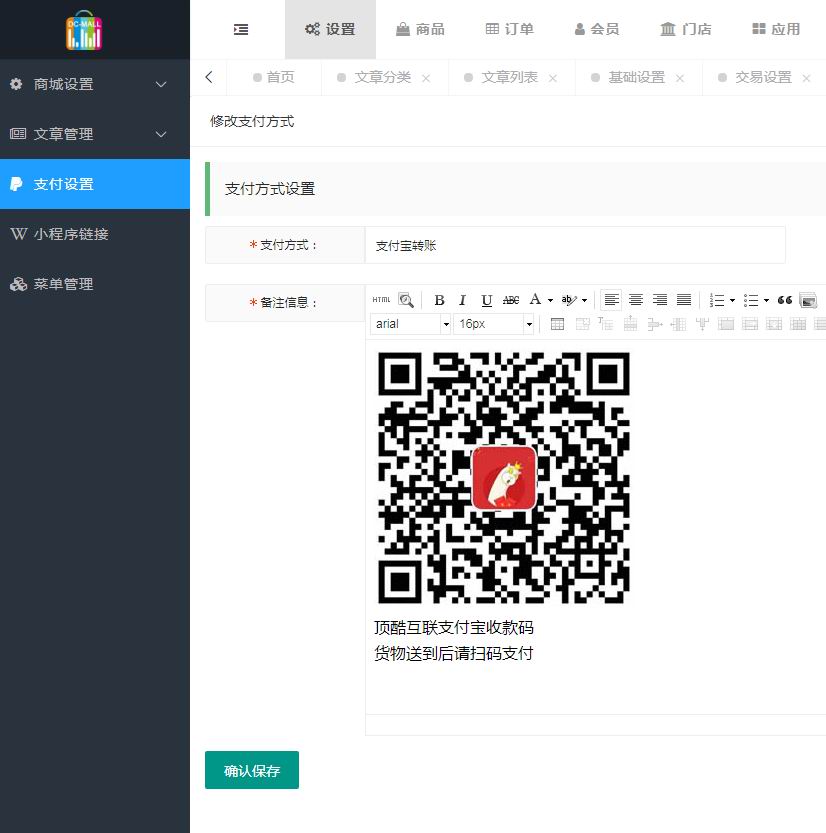The height and width of the screenshot is (833, 826).
Task: Open the 设置 top menu
Action: tap(330, 29)
